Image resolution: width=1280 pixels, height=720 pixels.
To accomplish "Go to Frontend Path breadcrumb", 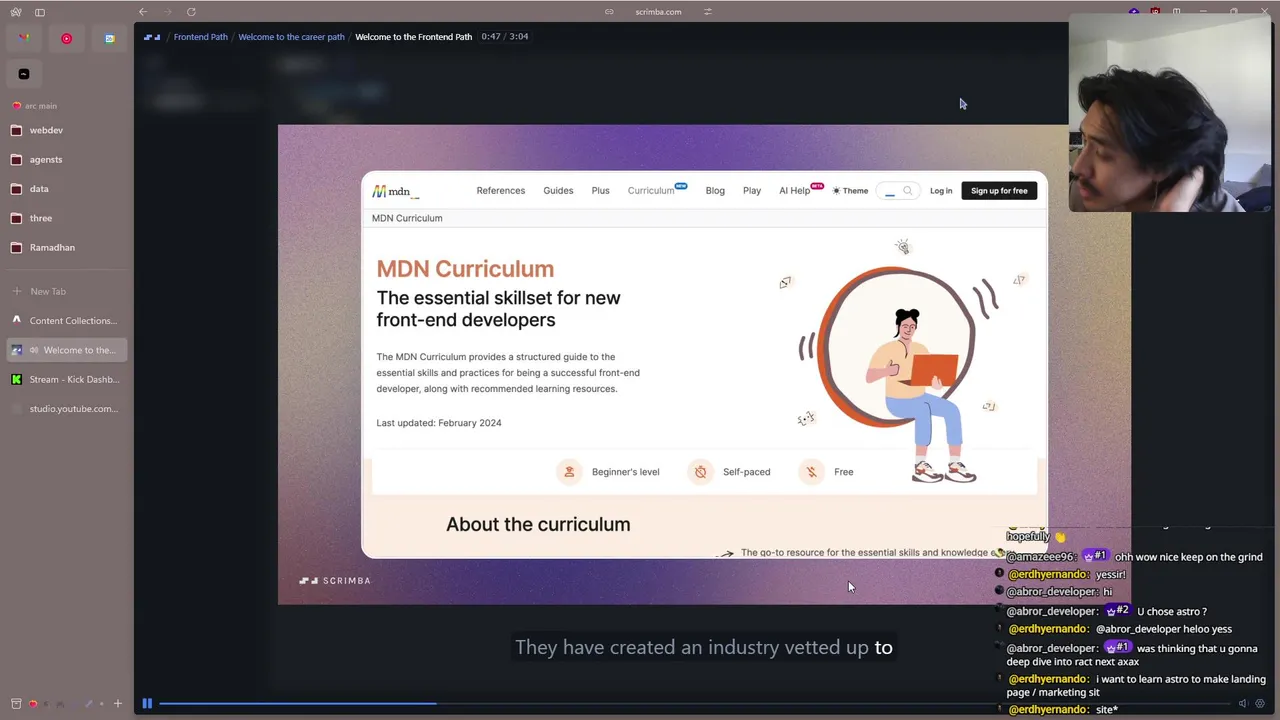I will click(201, 37).
